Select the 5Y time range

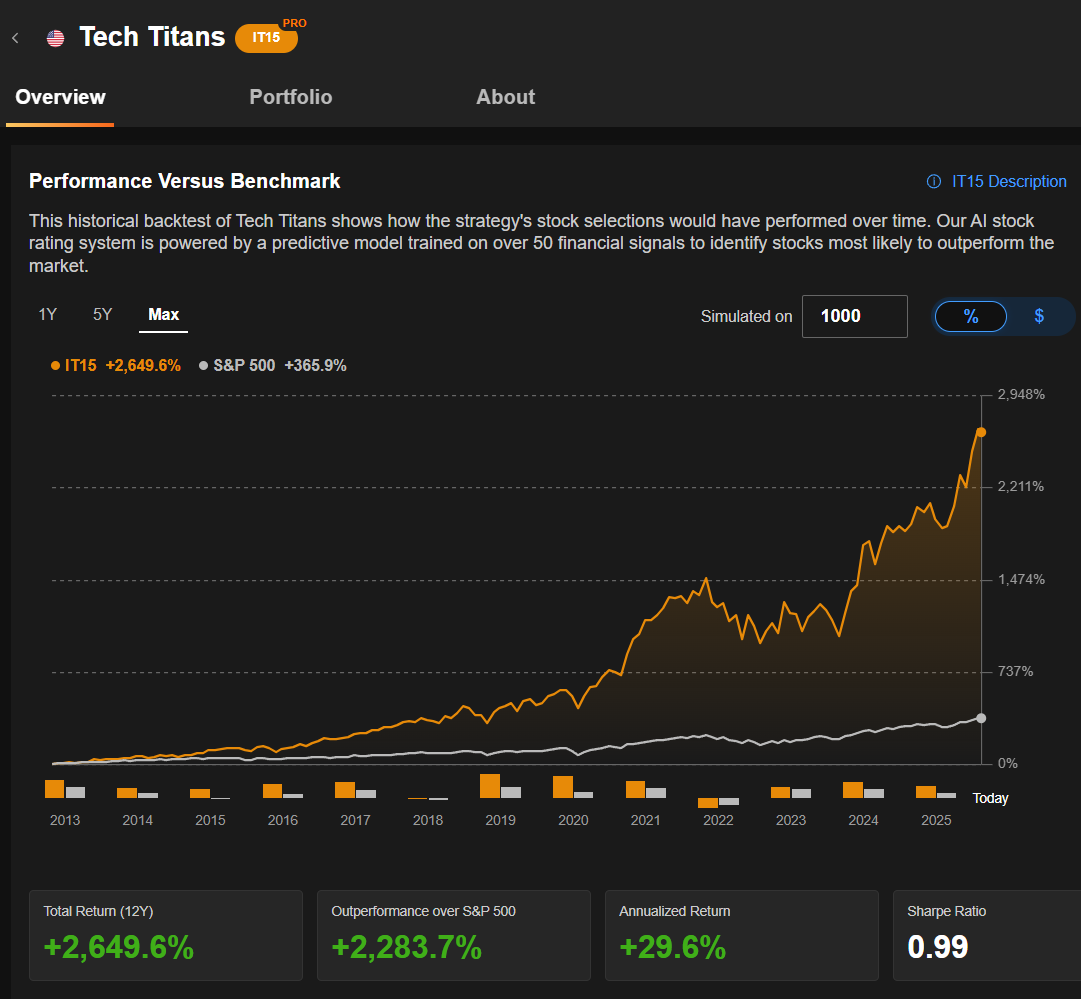click(x=103, y=315)
